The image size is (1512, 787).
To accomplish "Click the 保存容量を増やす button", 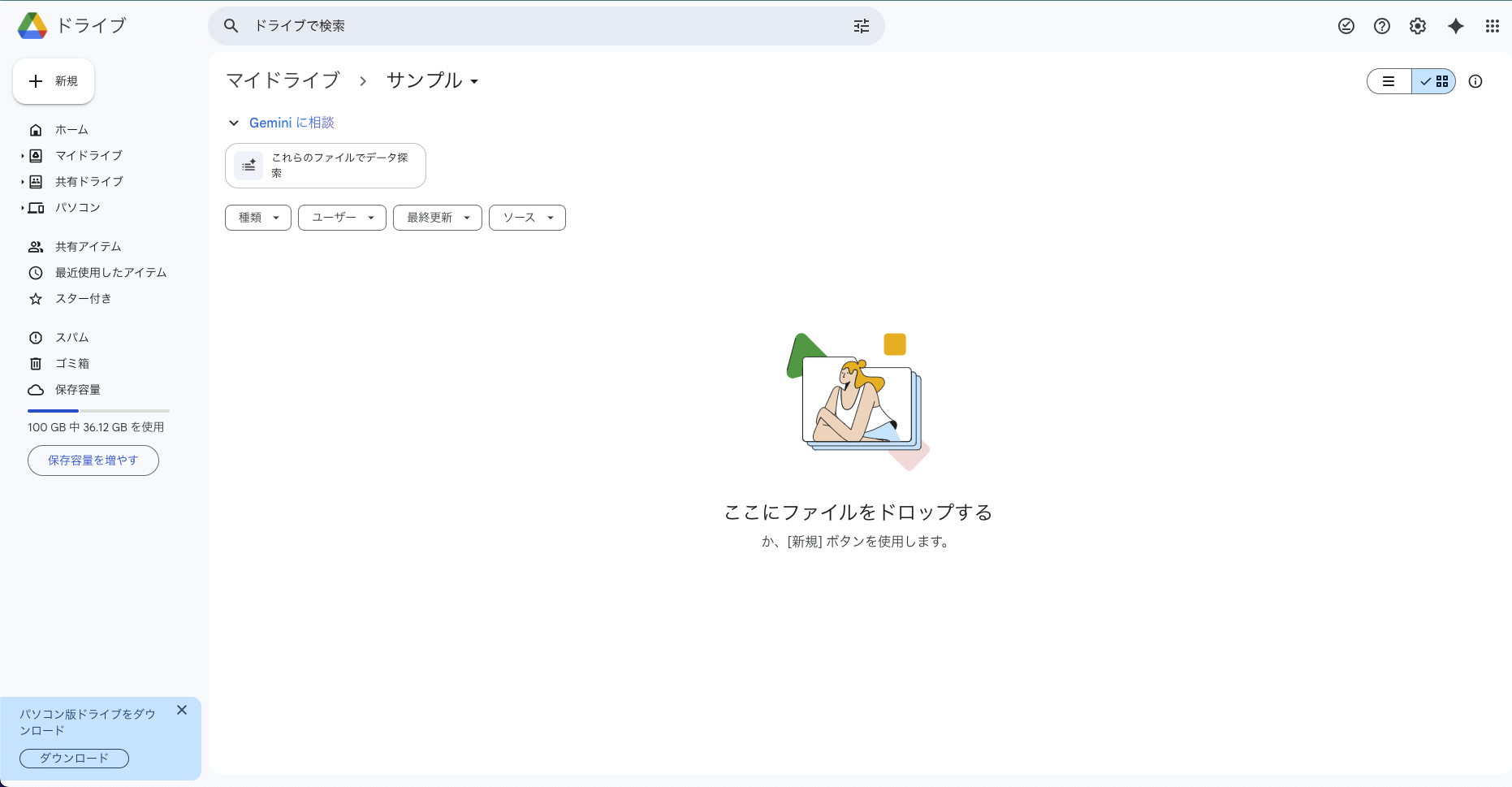I will (93, 461).
